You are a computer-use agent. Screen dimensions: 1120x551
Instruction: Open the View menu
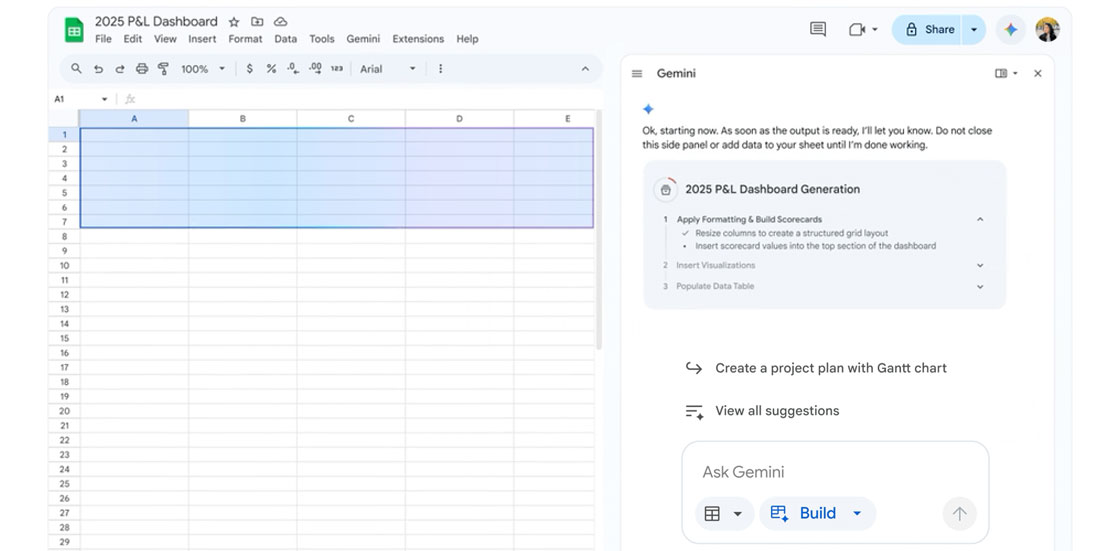(x=165, y=39)
